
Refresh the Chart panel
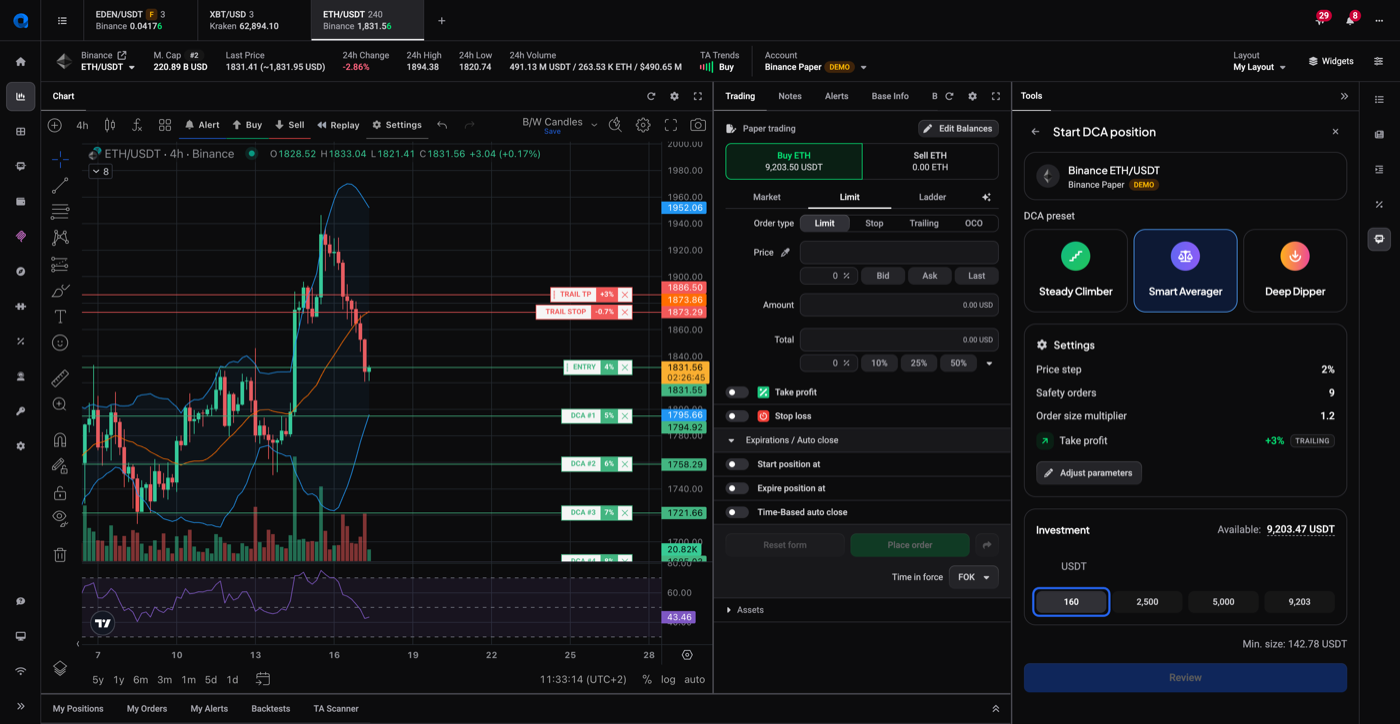pos(651,96)
